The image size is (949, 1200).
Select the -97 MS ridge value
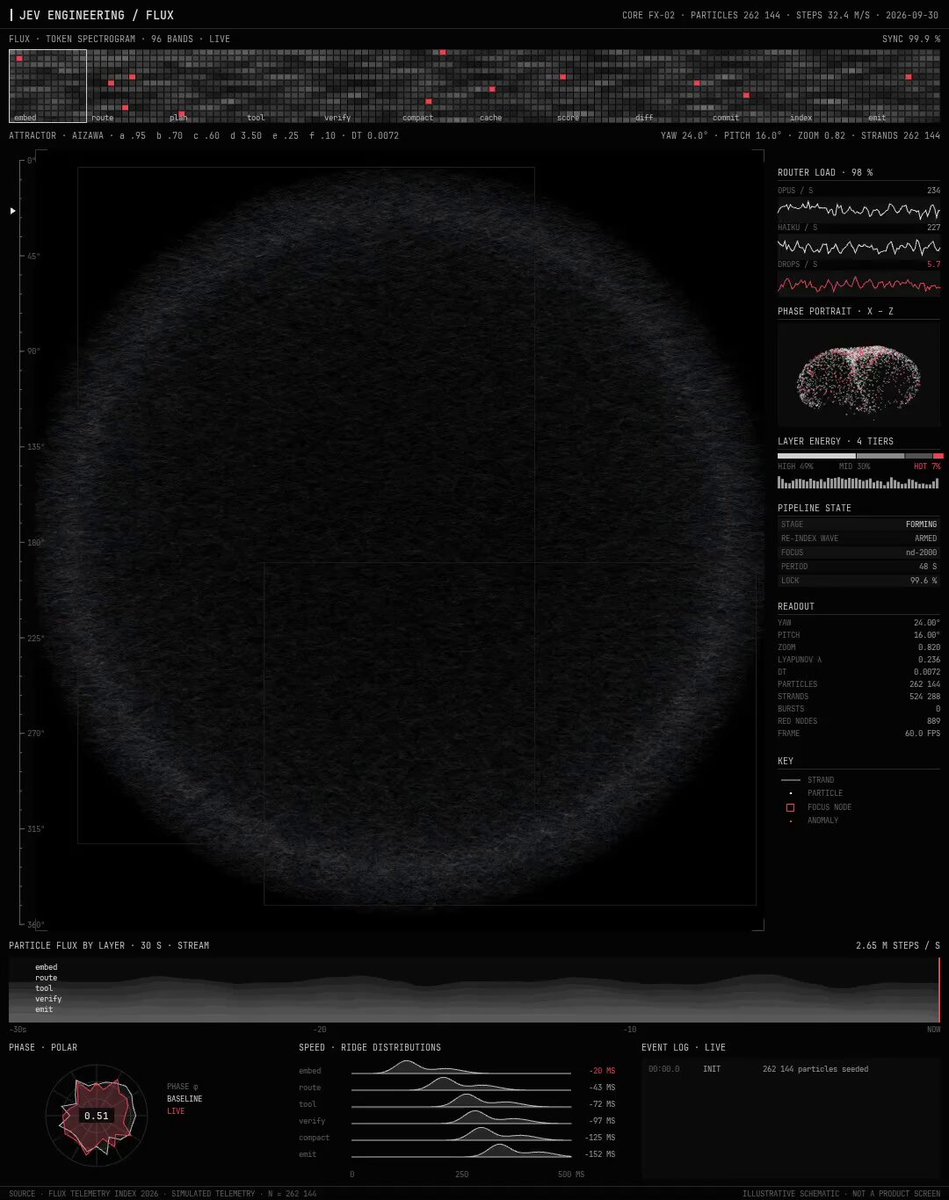[601, 1121]
